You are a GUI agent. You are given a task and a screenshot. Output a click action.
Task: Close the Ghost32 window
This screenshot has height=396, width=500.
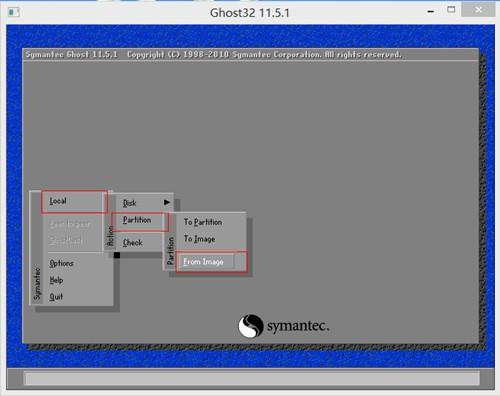point(478,10)
